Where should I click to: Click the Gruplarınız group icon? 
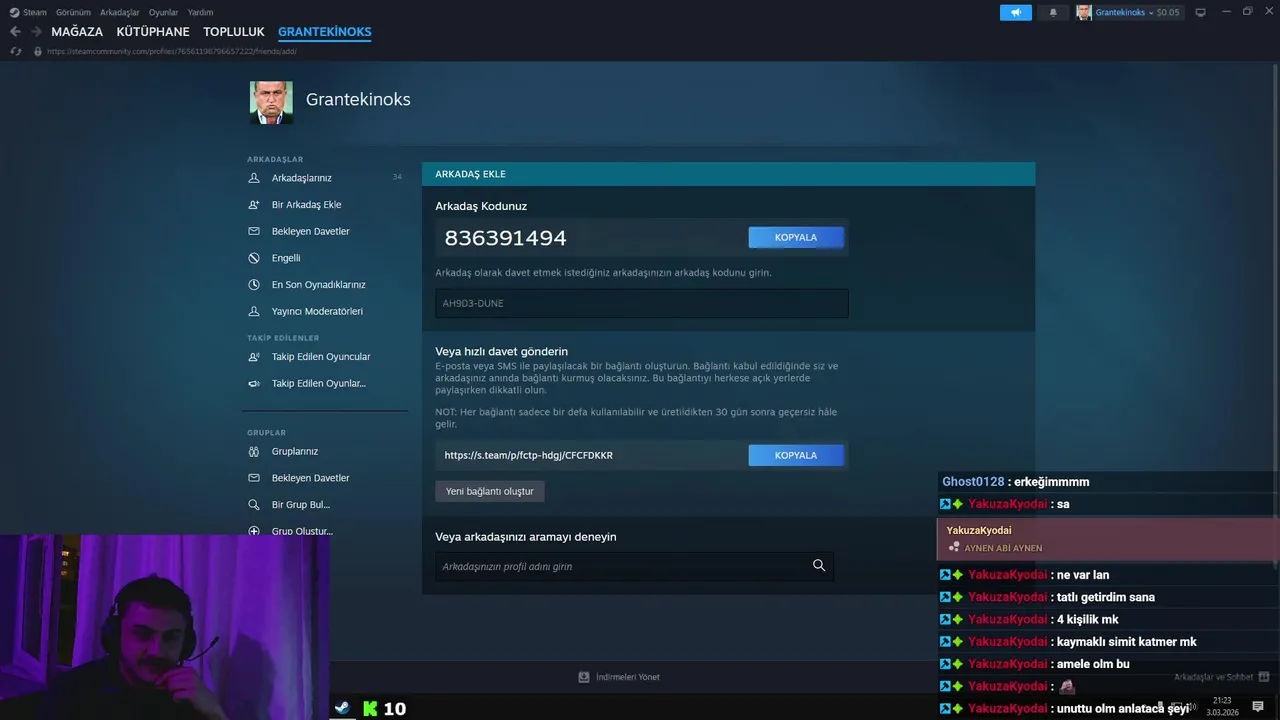(x=253, y=451)
